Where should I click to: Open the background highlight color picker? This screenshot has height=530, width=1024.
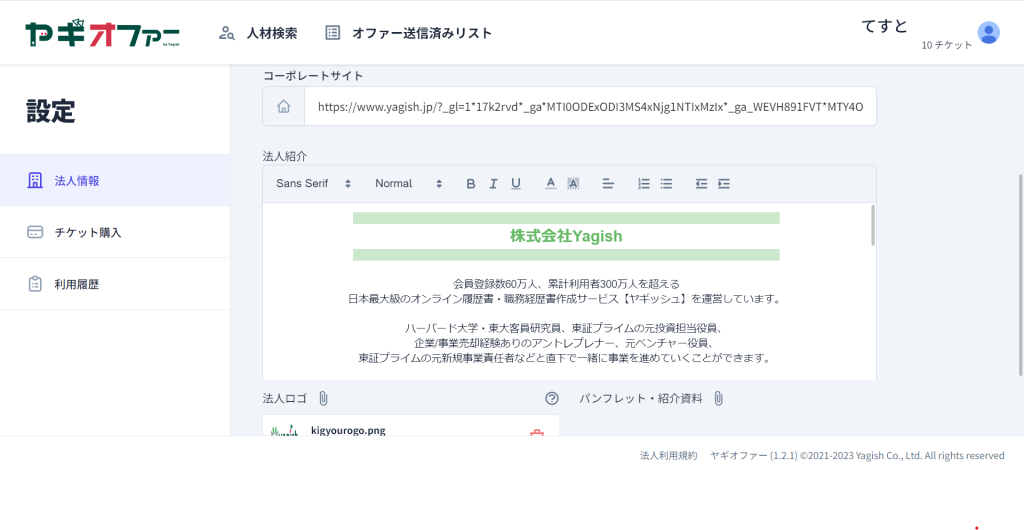[x=573, y=184]
